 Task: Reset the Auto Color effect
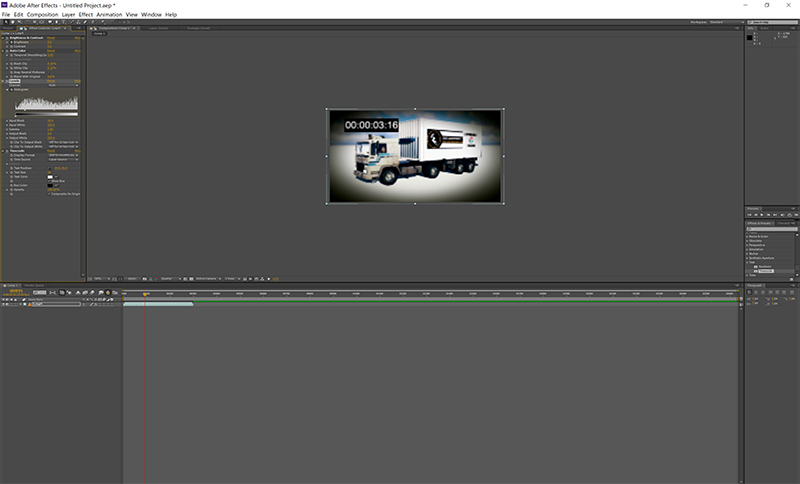click(51, 51)
